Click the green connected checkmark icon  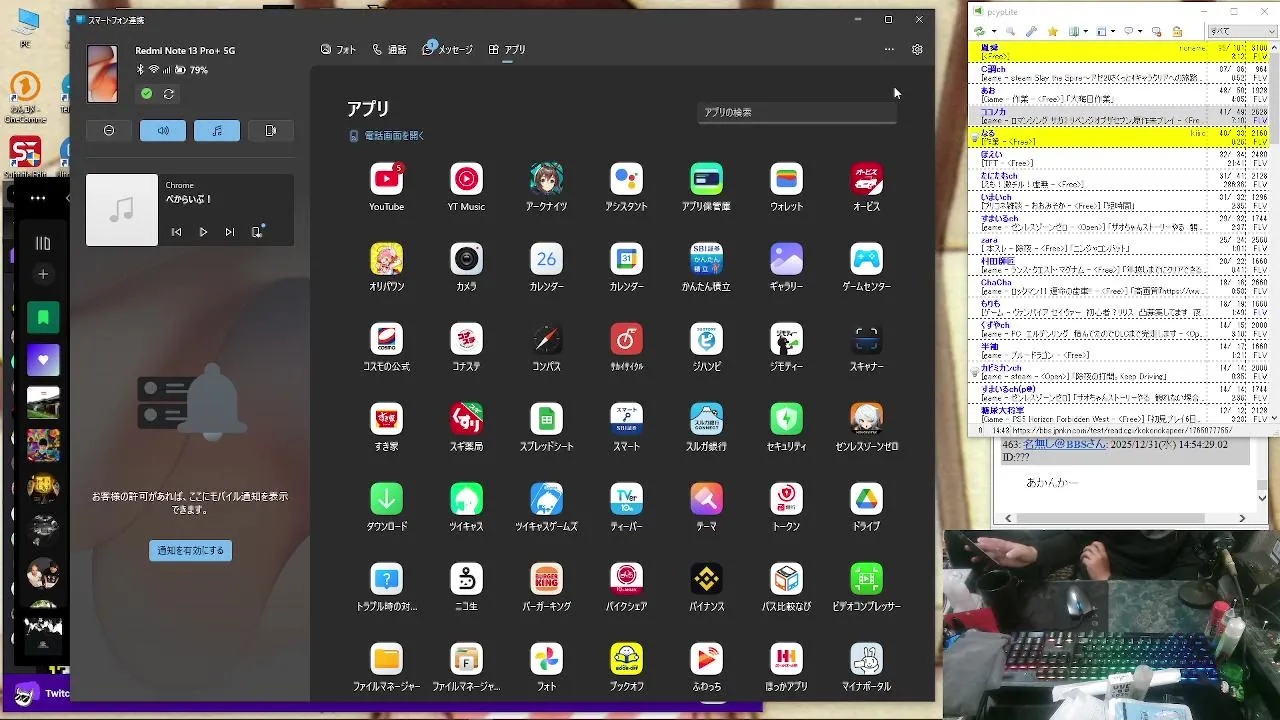147,94
